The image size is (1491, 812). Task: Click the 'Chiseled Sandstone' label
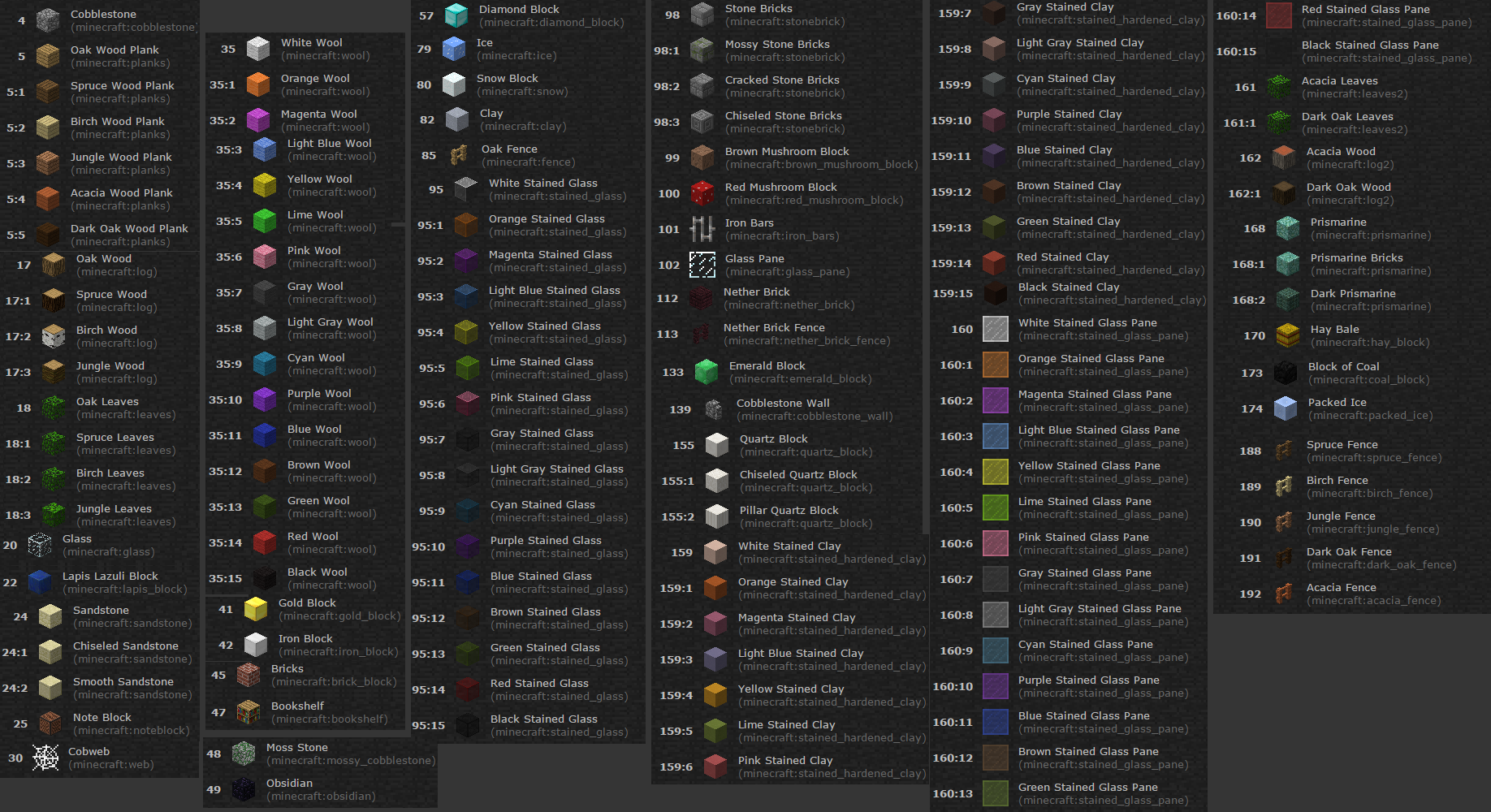pyautogui.click(x=126, y=646)
